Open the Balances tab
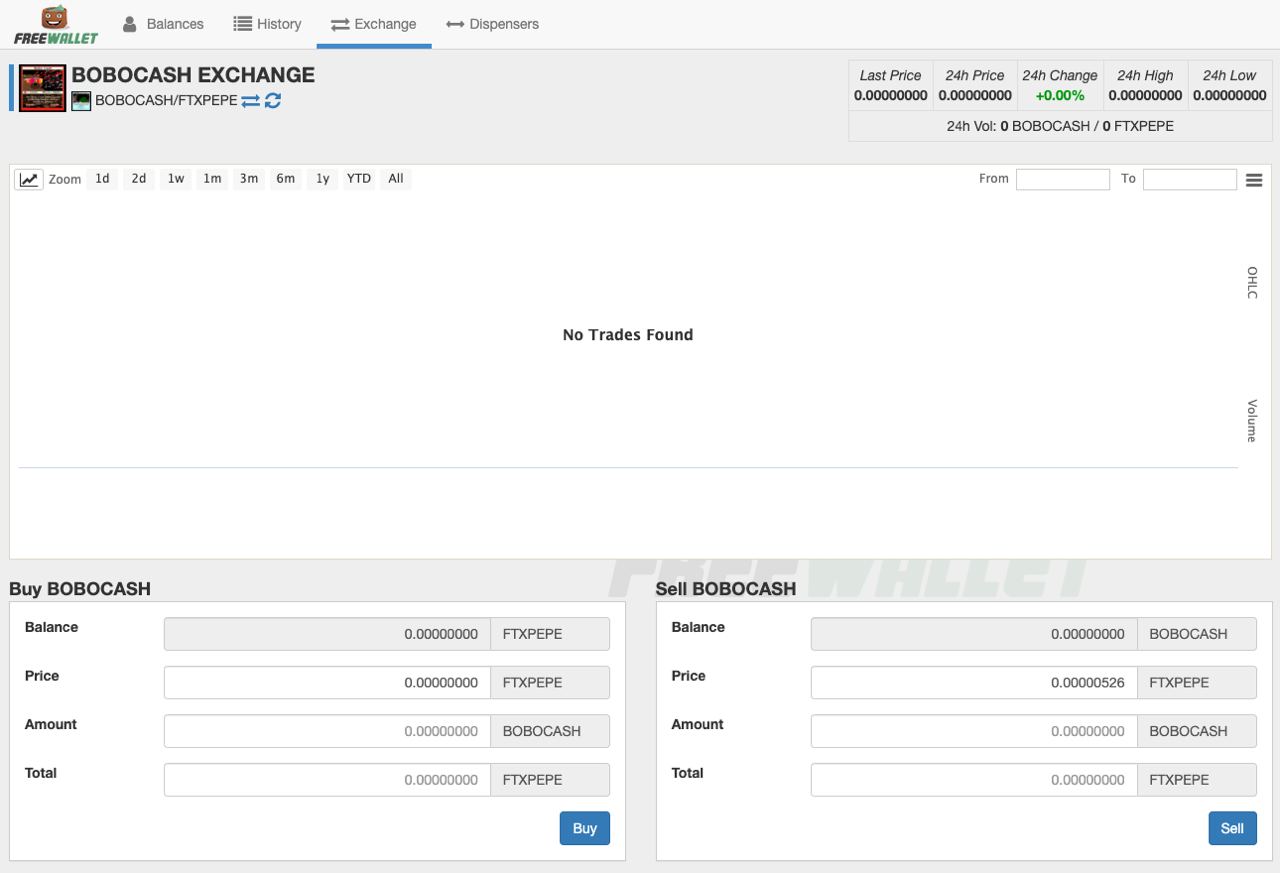The image size is (1280, 873). point(163,24)
